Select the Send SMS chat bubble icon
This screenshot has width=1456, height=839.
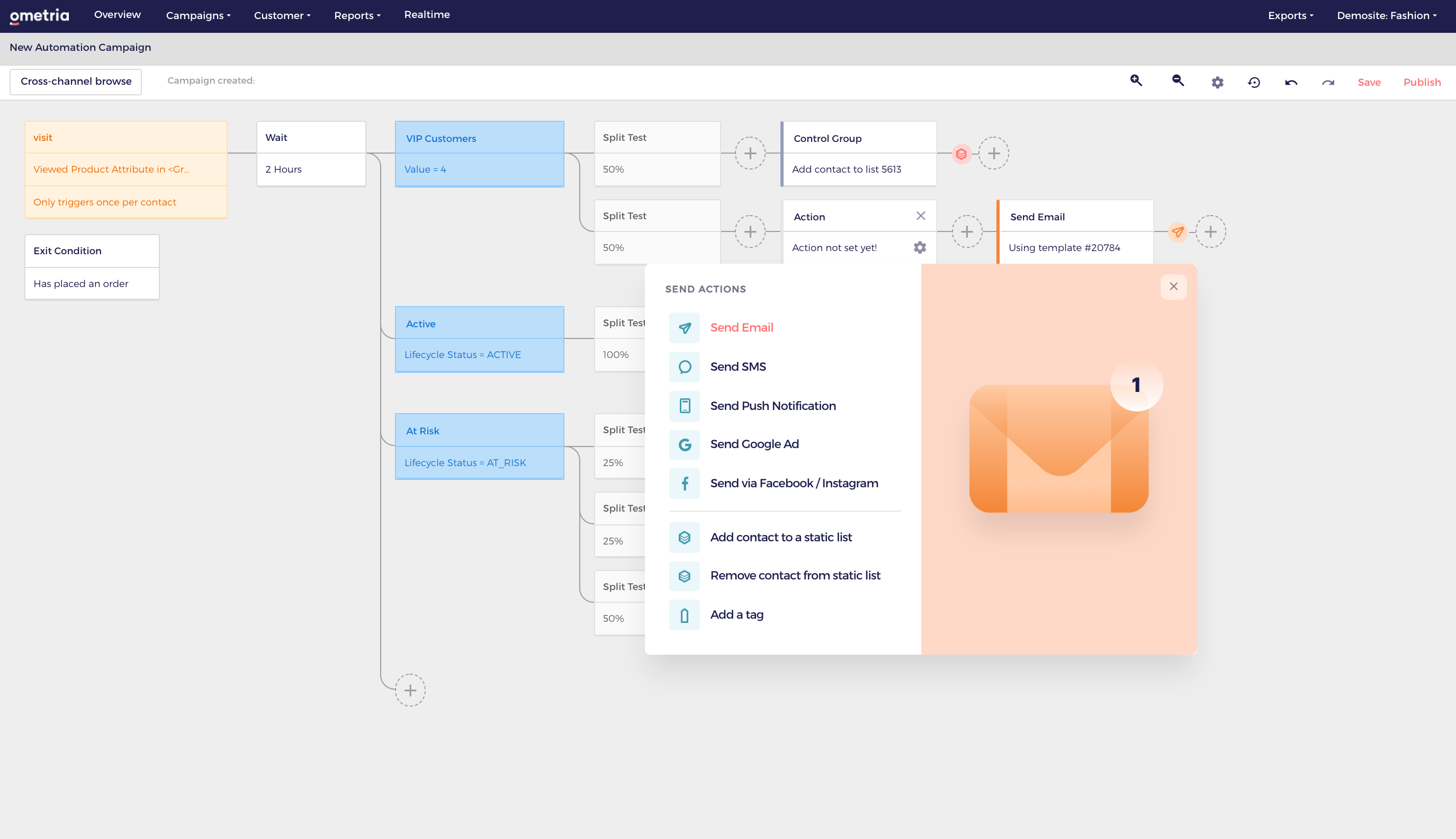(684, 367)
